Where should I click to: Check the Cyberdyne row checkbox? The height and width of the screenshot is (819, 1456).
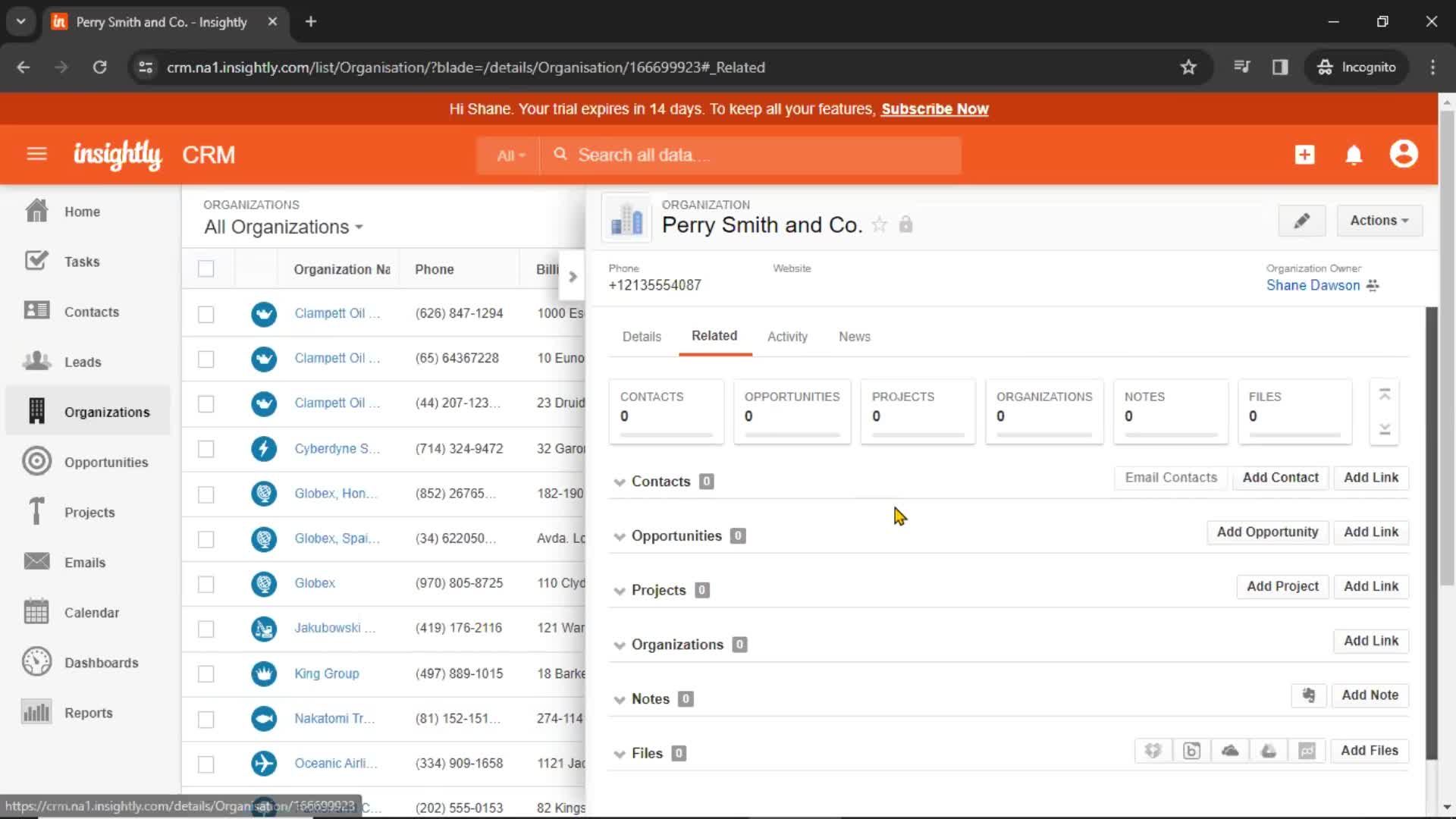[206, 449]
